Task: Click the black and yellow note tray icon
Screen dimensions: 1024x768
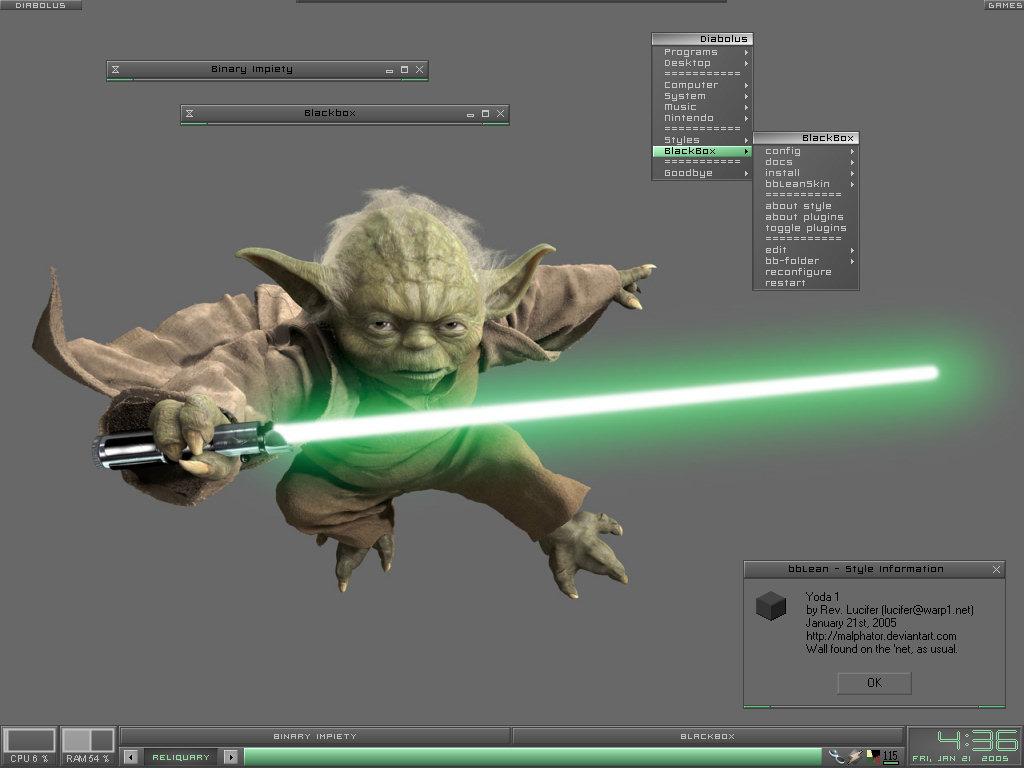Action: tap(873, 757)
